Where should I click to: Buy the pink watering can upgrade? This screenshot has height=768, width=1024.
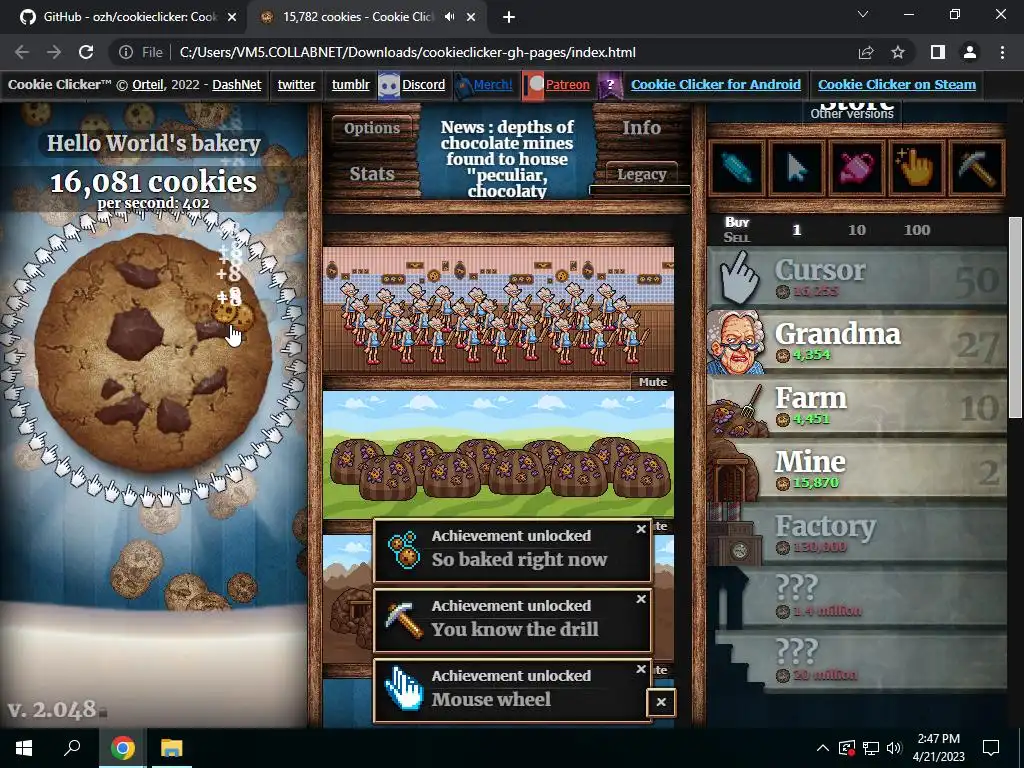click(856, 168)
